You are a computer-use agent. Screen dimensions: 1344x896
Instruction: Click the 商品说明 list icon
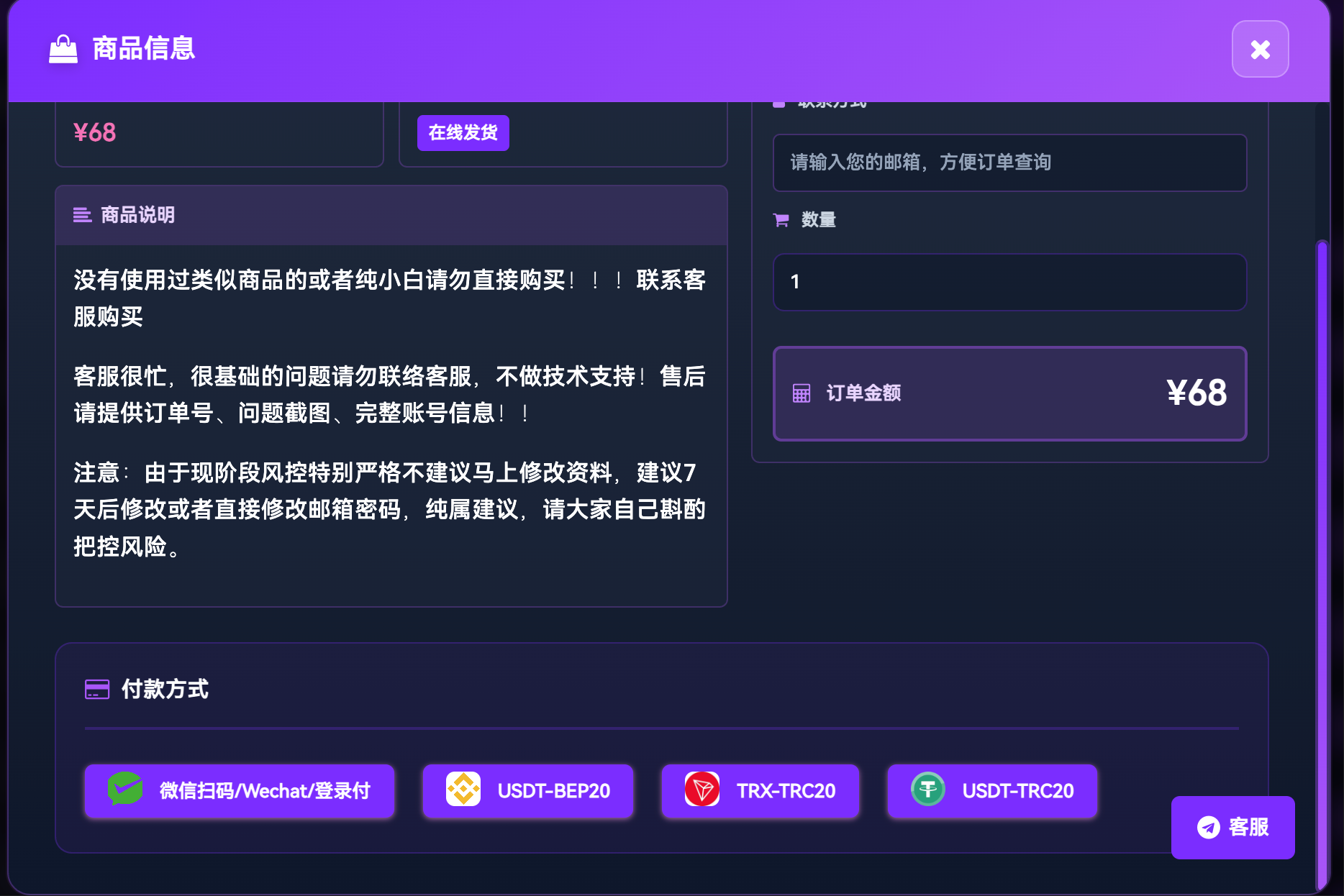pos(82,215)
